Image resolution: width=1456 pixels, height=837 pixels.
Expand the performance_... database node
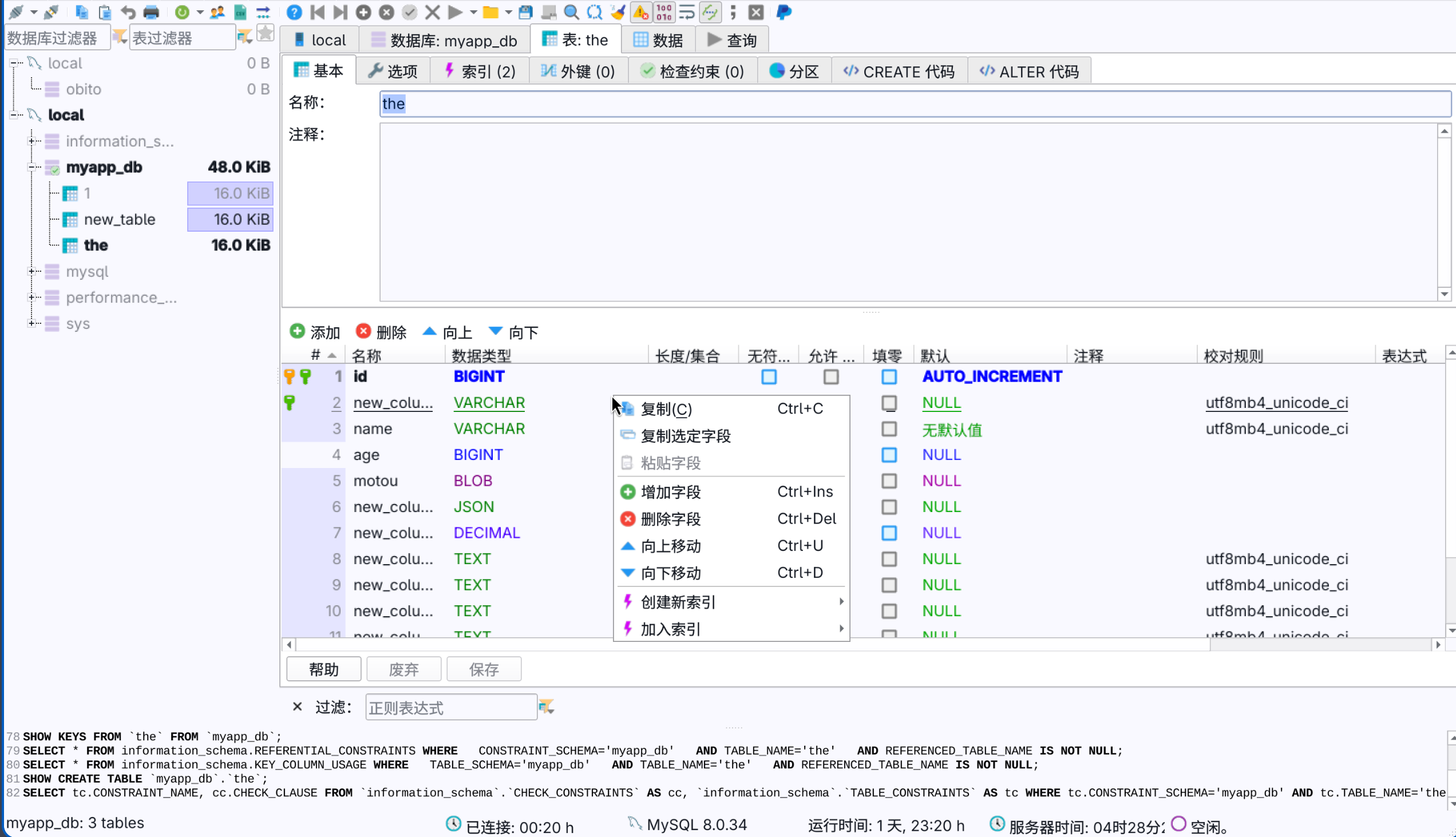(32, 297)
